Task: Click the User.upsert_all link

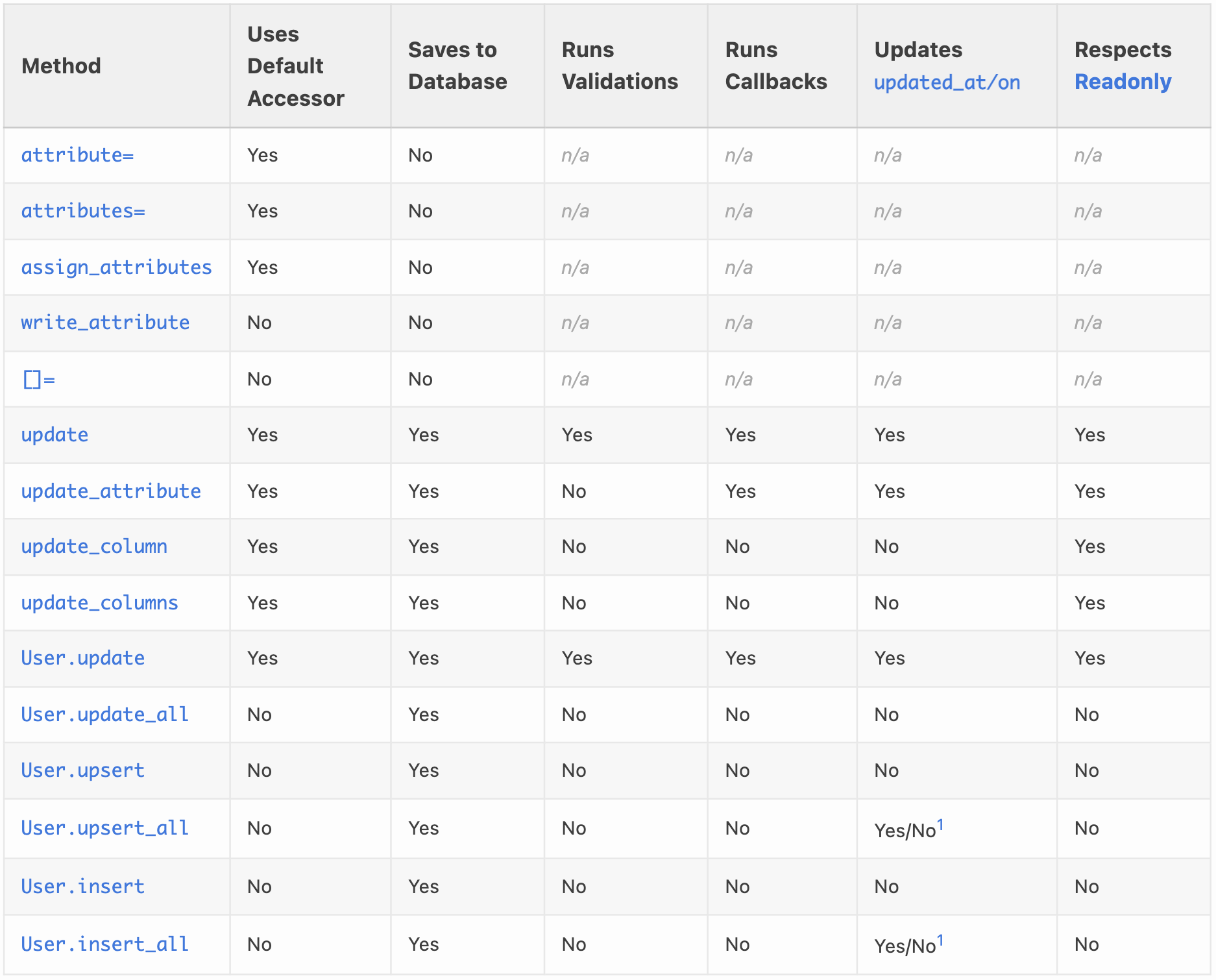Action: [104, 828]
